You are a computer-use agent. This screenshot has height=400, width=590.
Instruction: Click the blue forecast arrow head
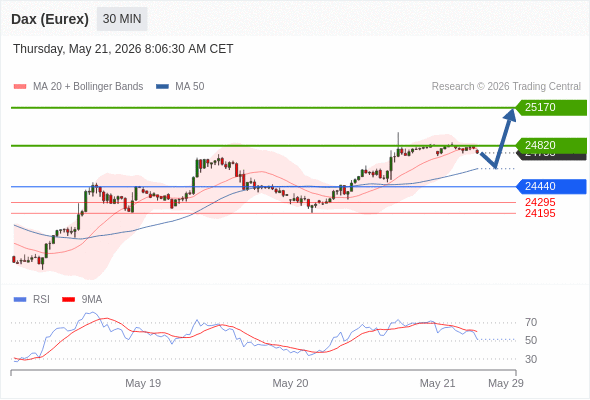coord(511,114)
